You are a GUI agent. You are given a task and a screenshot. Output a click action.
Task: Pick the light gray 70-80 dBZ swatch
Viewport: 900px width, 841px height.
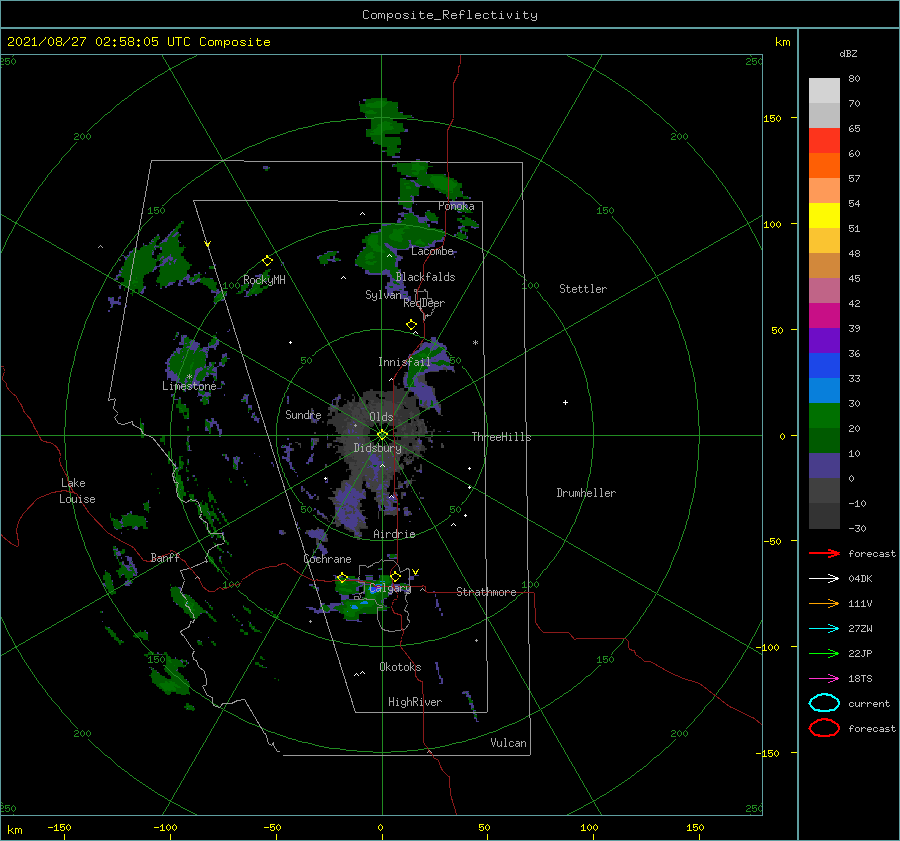click(x=824, y=91)
